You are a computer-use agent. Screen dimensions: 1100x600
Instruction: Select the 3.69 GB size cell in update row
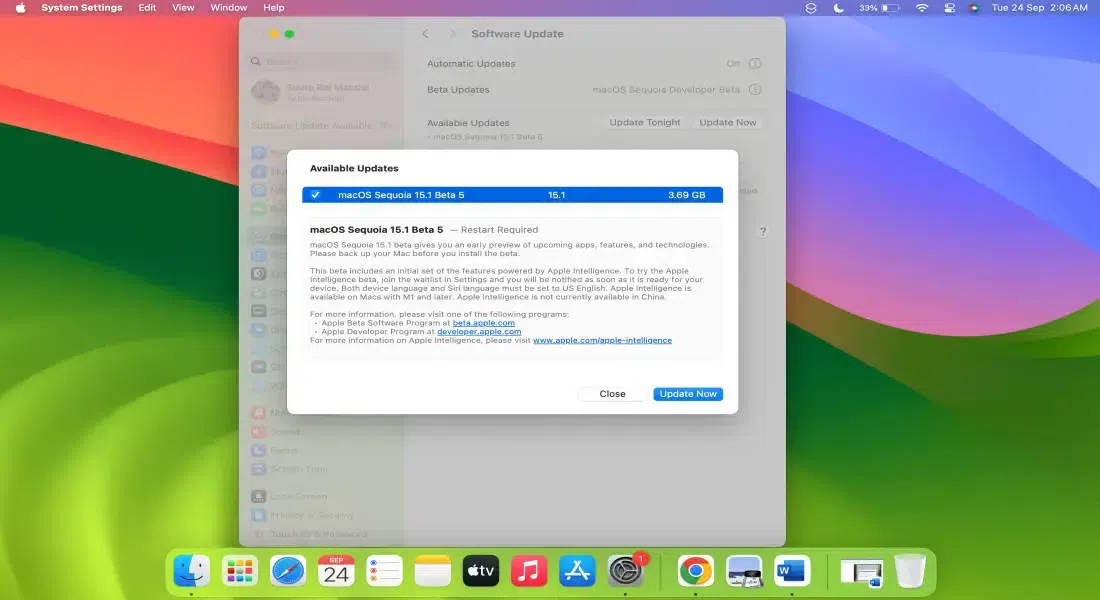click(686, 194)
